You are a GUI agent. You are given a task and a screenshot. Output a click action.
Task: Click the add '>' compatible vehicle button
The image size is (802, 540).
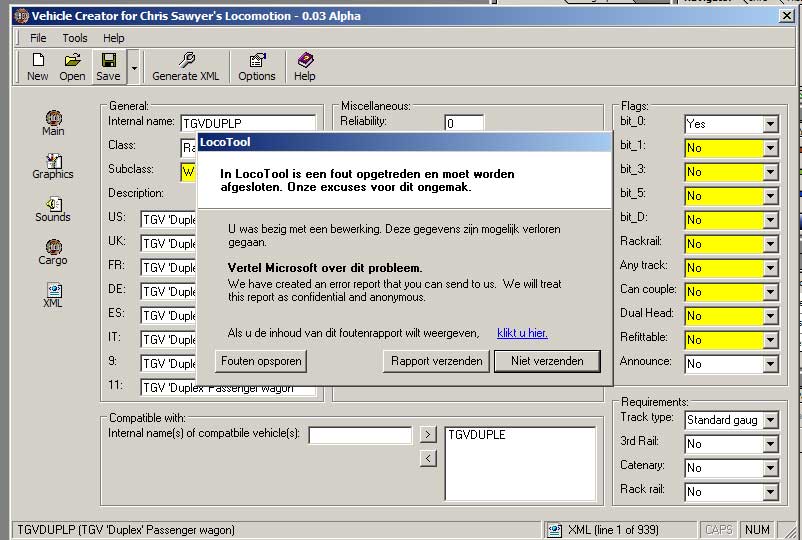[428, 435]
